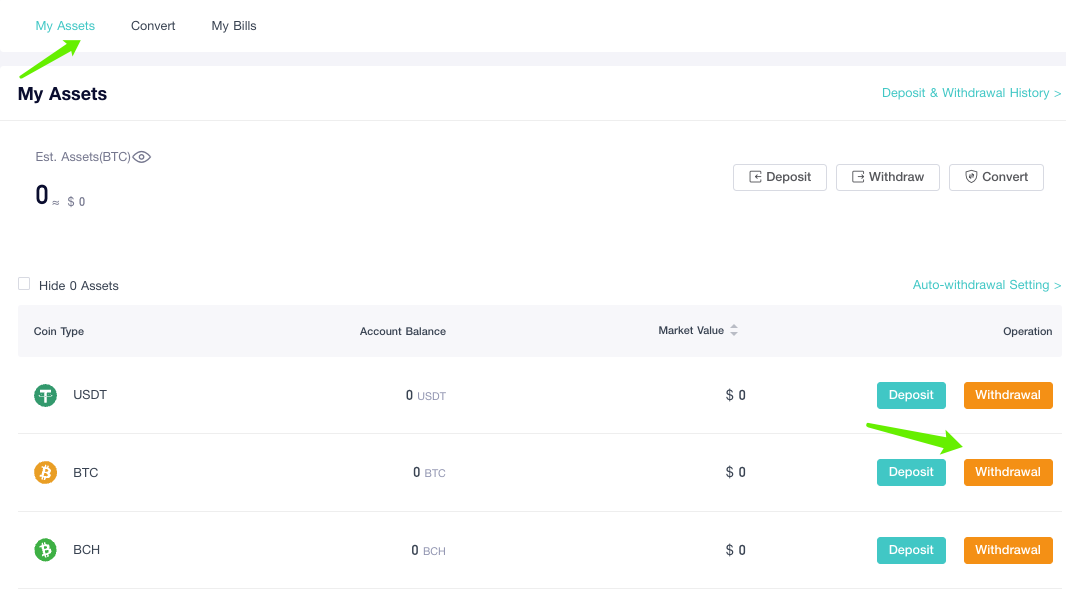Switch to the Convert tab
This screenshot has height=594, width=1066.
tap(153, 26)
